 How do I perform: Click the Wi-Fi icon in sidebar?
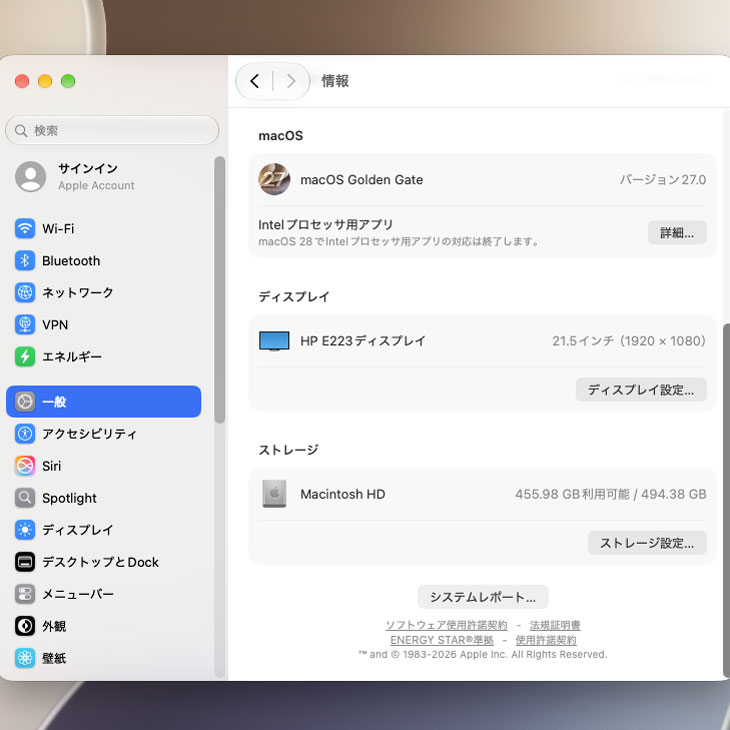coord(25,229)
